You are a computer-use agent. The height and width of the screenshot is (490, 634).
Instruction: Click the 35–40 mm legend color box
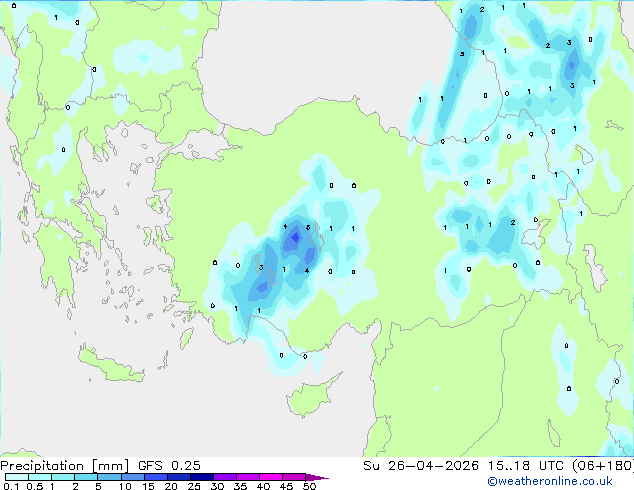coord(248,477)
